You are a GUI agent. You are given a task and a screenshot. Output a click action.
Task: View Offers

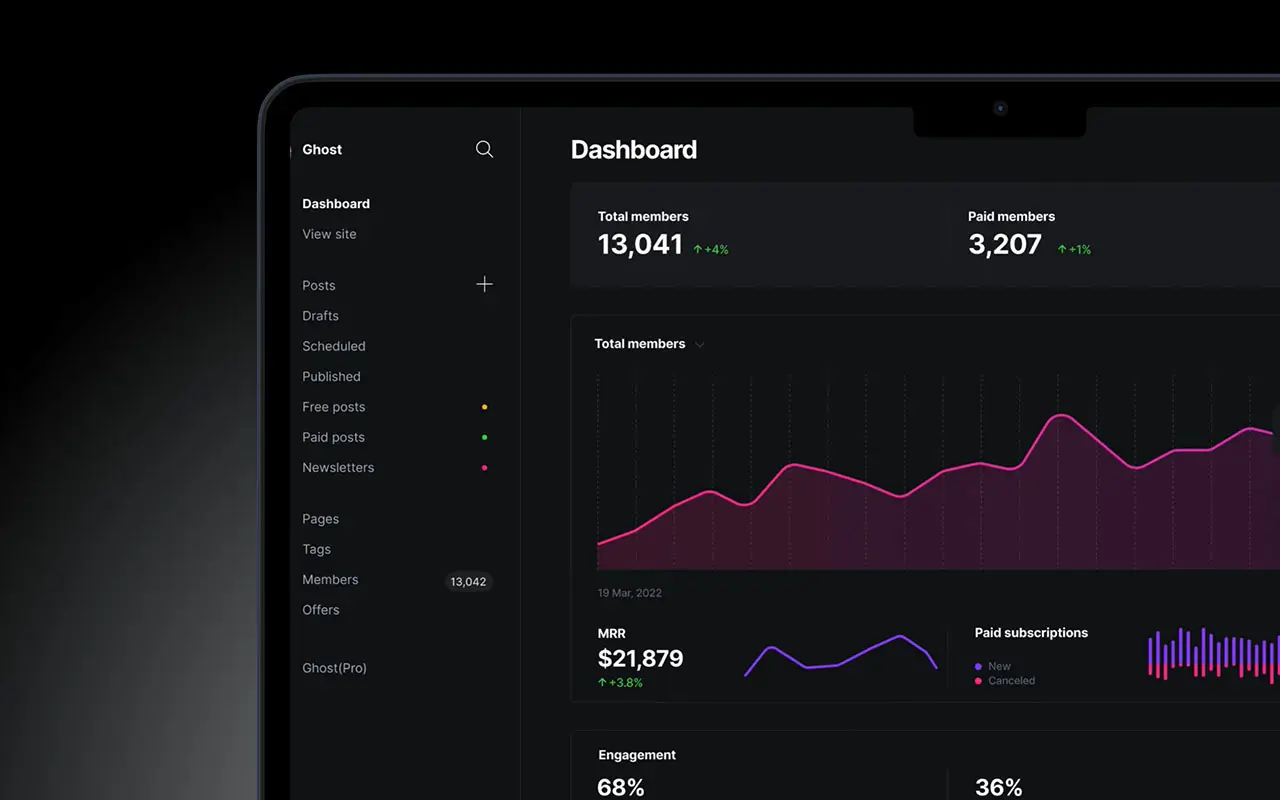click(x=320, y=610)
